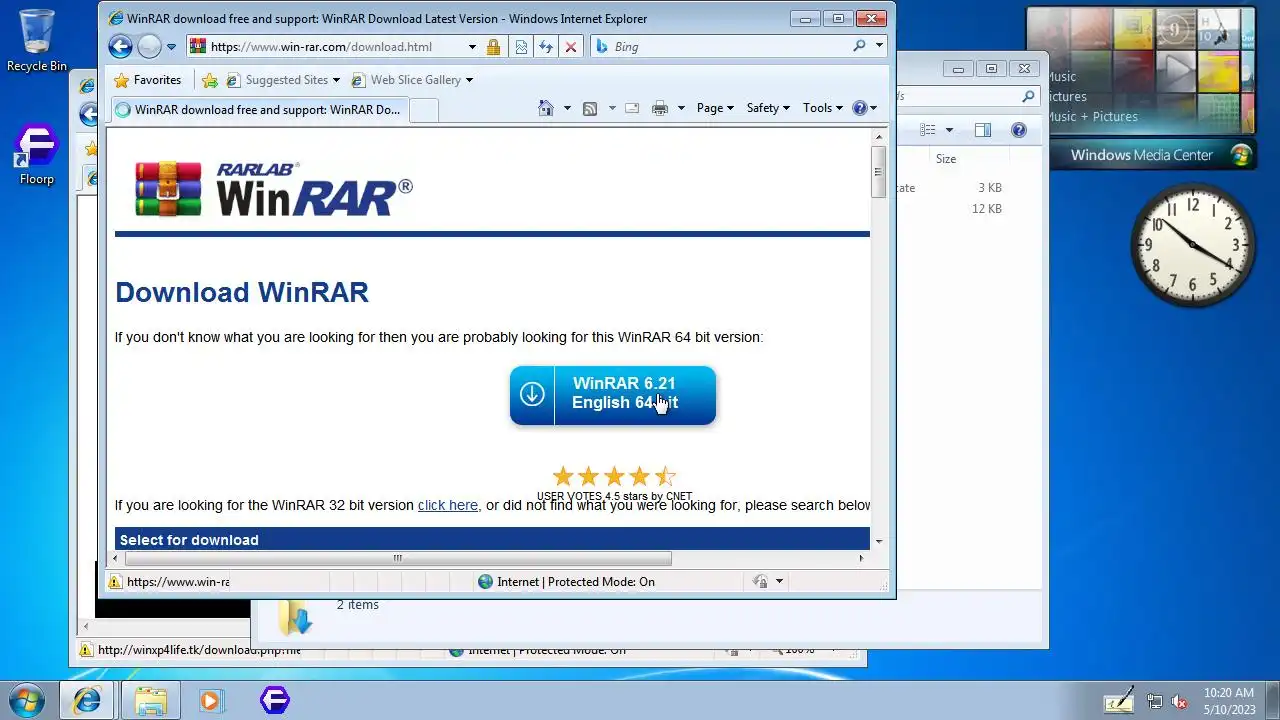Click the status bar security warning icon
This screenshot has height=720, width=1280.
pyautogui.click(x=115, y=582)
